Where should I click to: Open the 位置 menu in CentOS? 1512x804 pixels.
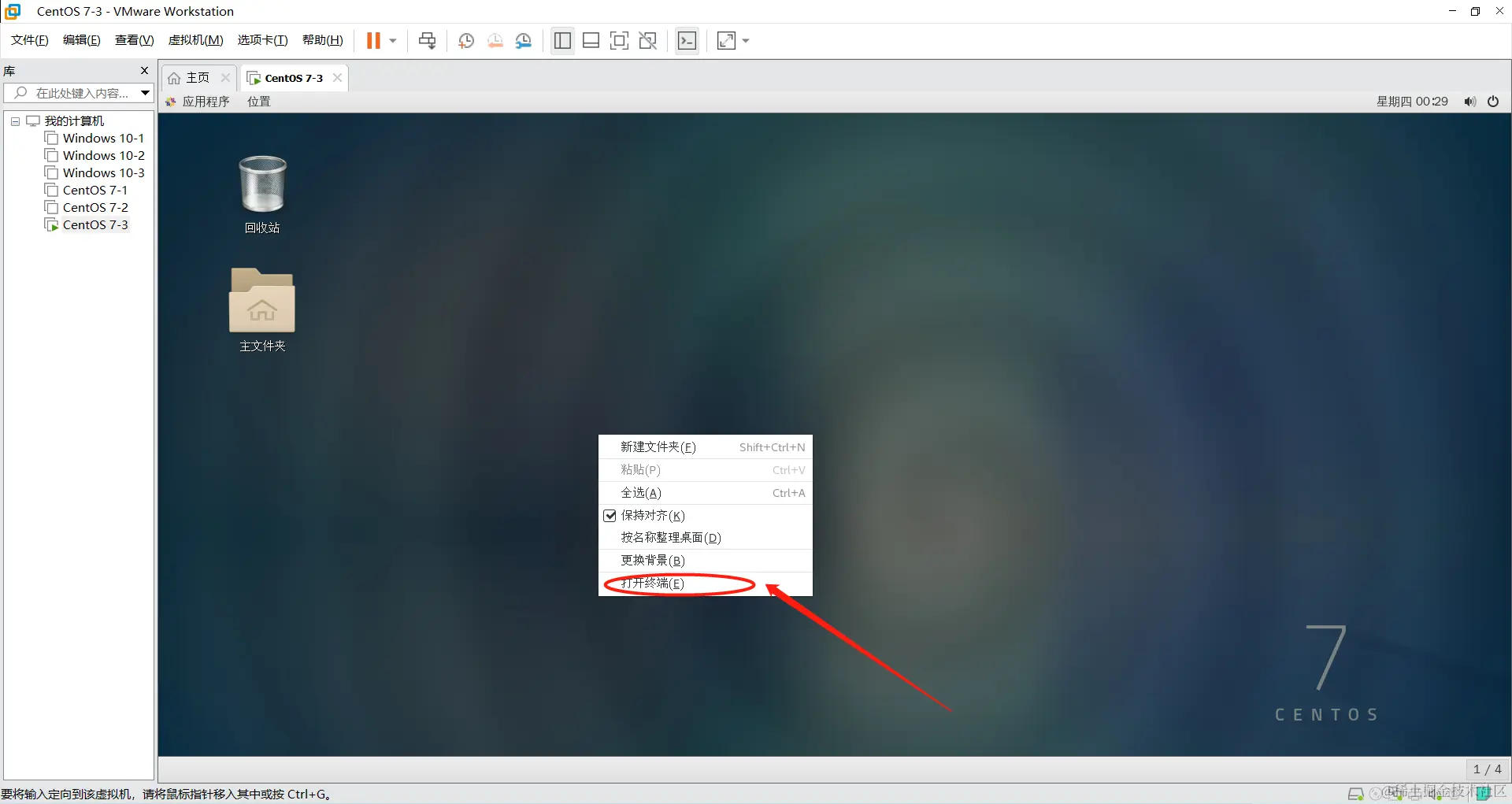[x=259, y=102]
